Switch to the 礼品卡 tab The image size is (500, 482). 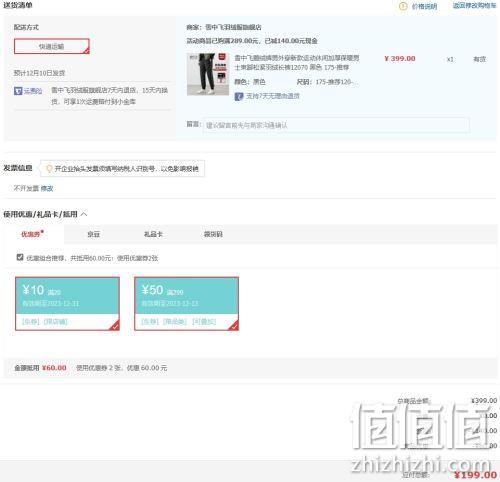tap(153, 234)
